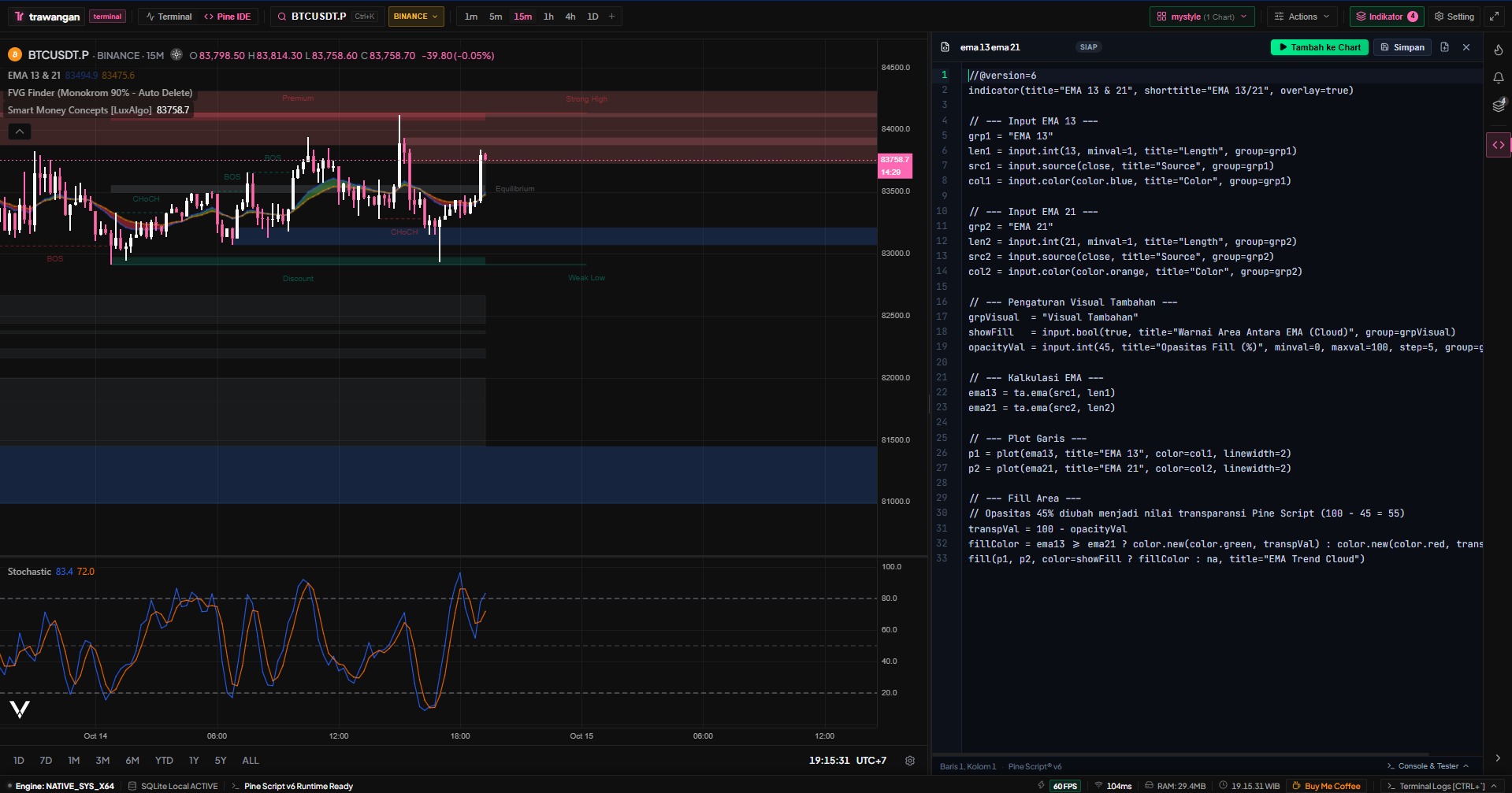Click the indicator icon next to 15M label
This screenshot has width=1512, height=793.
pos(176,55)
